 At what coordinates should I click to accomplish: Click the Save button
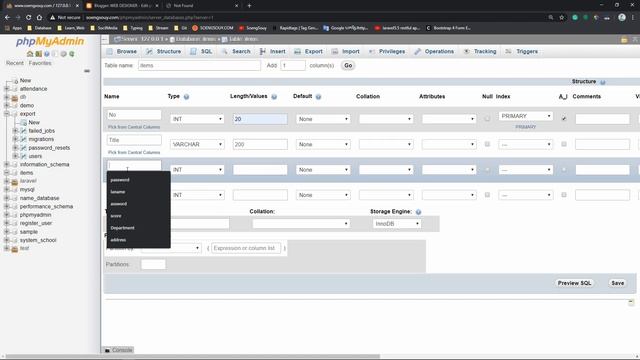[x=618, y=283]
